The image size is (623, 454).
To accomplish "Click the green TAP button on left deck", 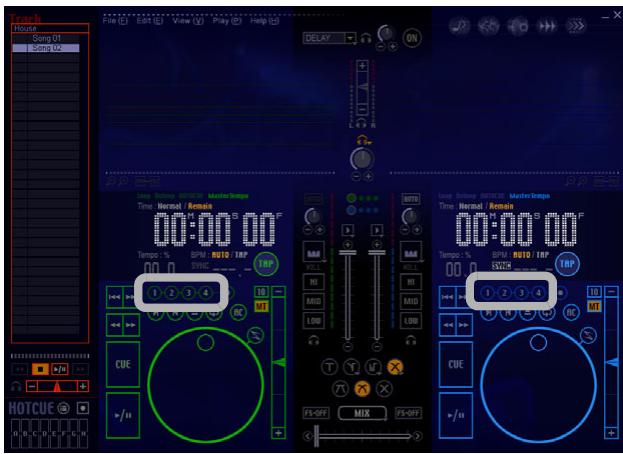I will pos(266,264).
